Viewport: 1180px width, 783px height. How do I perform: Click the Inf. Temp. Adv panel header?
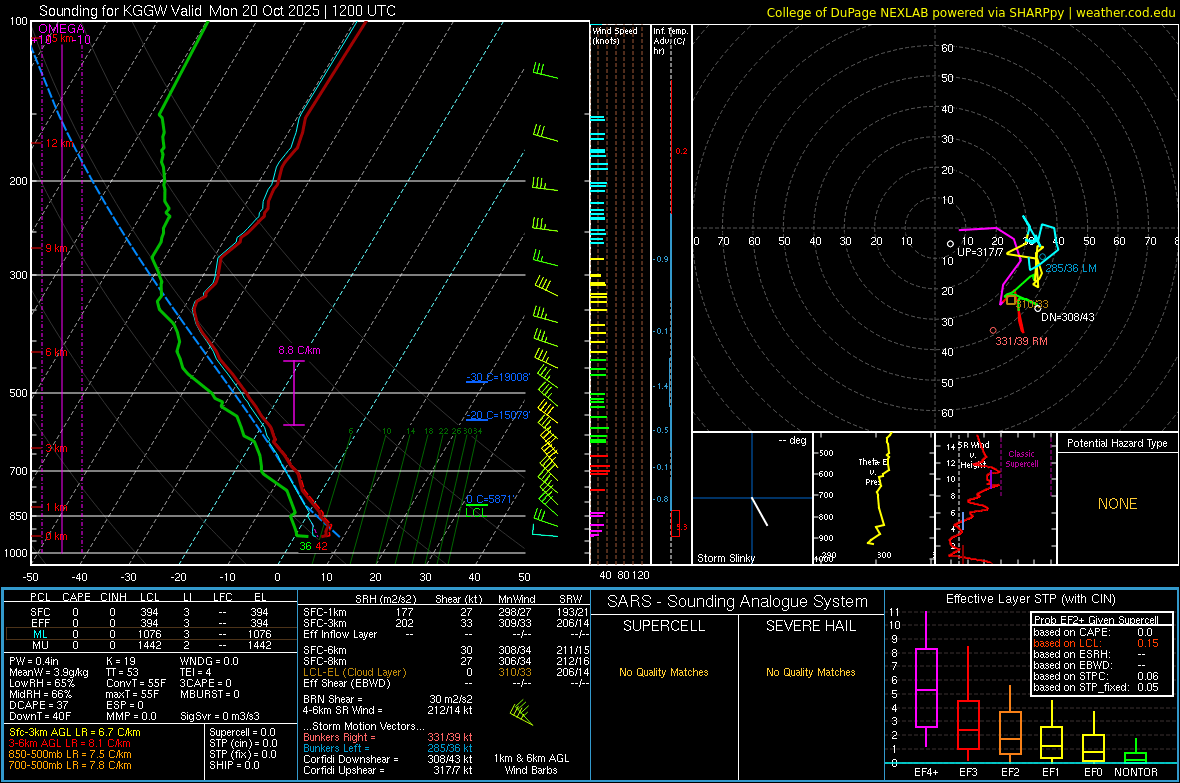tap(670, 41)
